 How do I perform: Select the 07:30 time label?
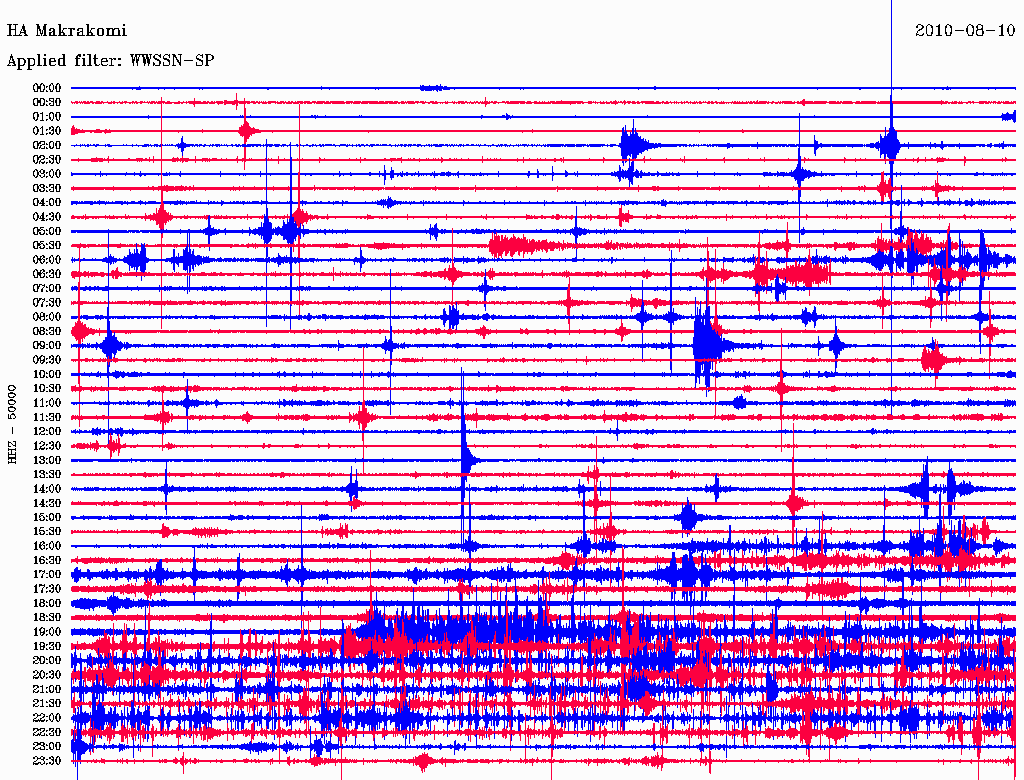tap(46, 303)
